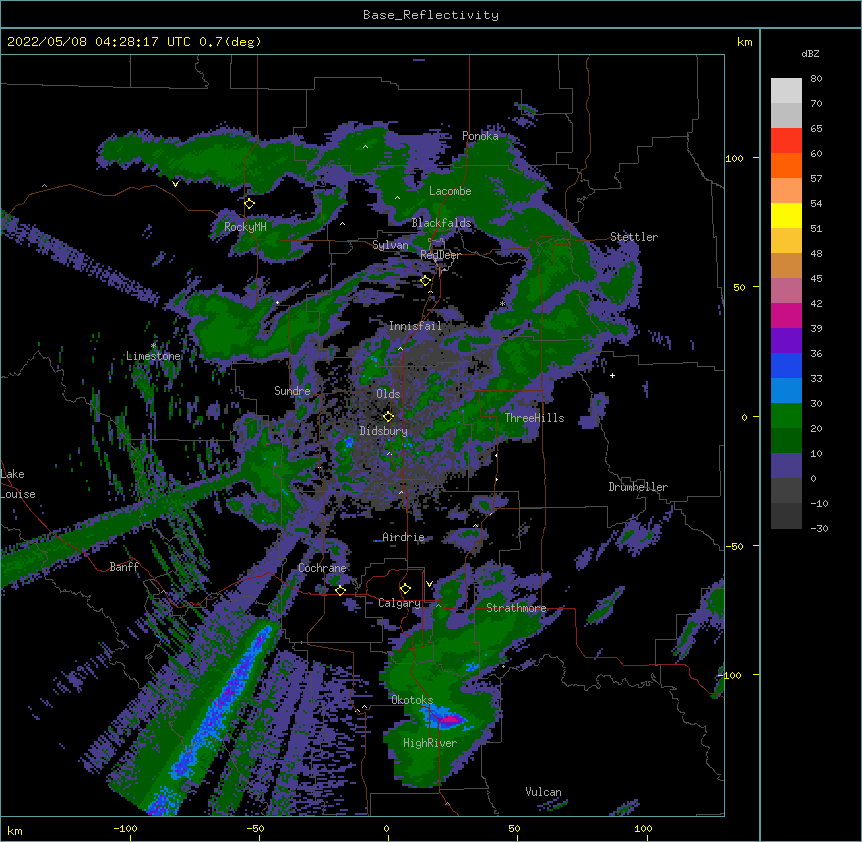Click the Base_Reflectivity title
The height and width of the screenshot is (842, 862).
coord(431,15)
